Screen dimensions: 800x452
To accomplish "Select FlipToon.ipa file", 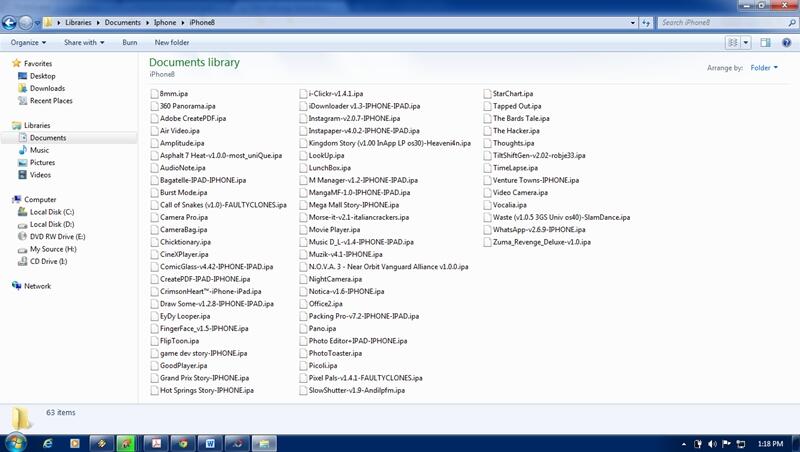I will point(179,341).
